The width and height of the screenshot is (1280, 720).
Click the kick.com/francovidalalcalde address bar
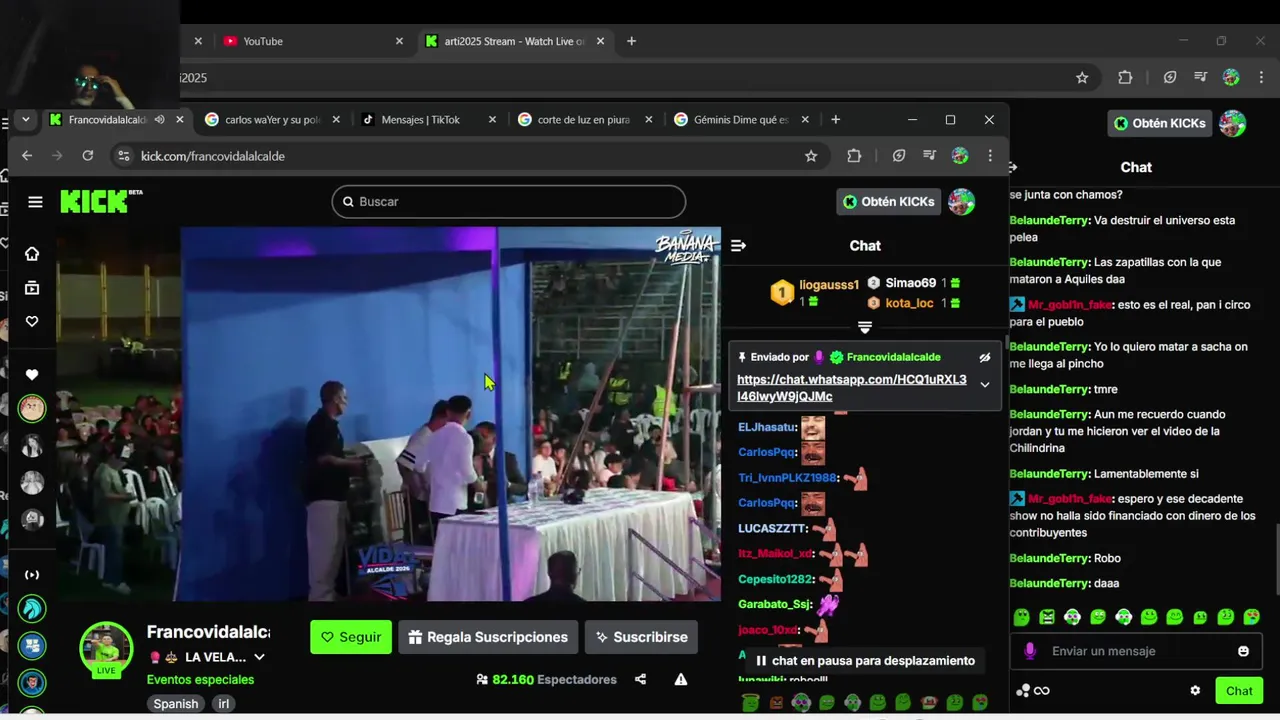point(213,156)
